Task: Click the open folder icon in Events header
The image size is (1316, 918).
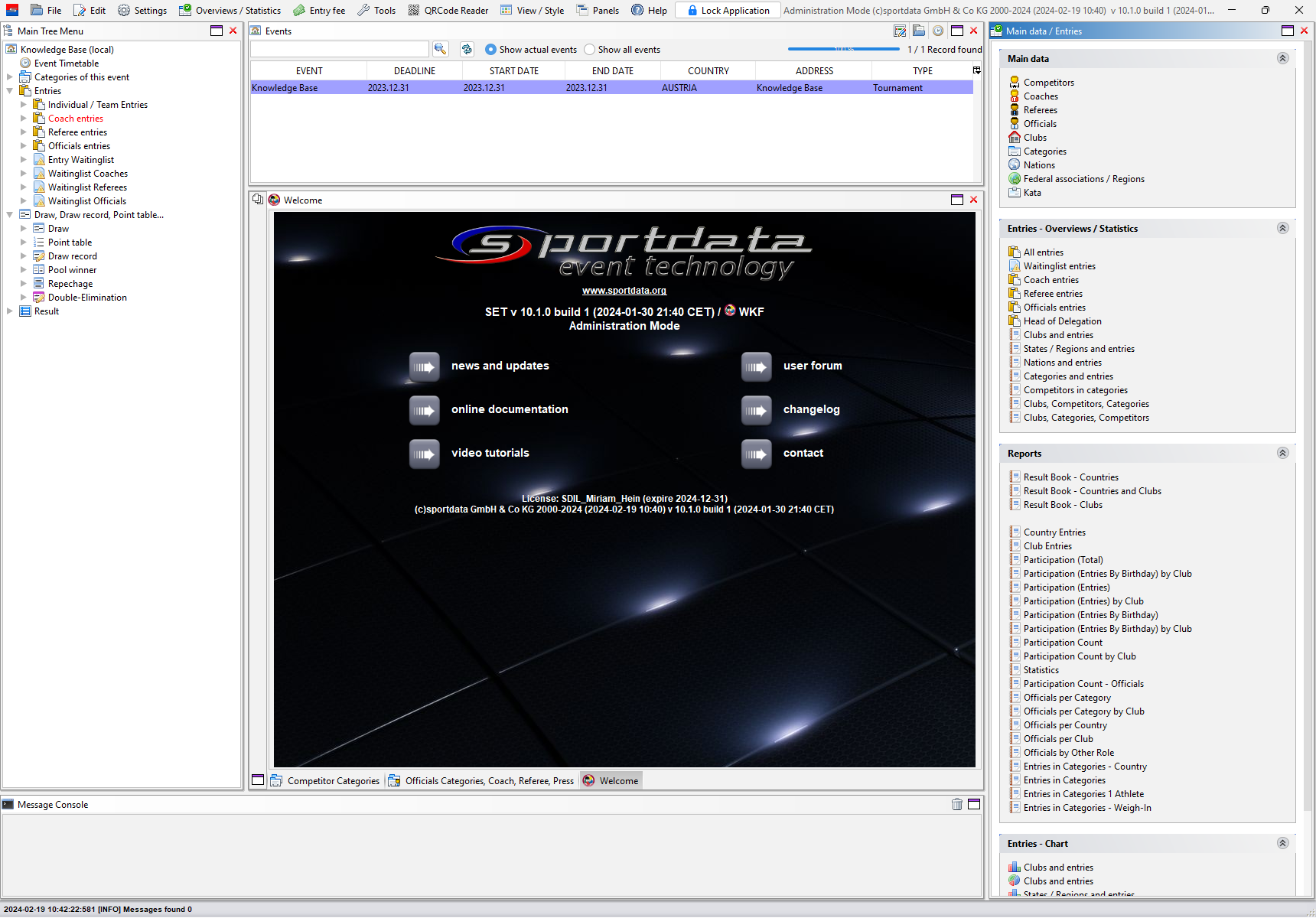Action: pyautogui.click(x=919, y=31)
